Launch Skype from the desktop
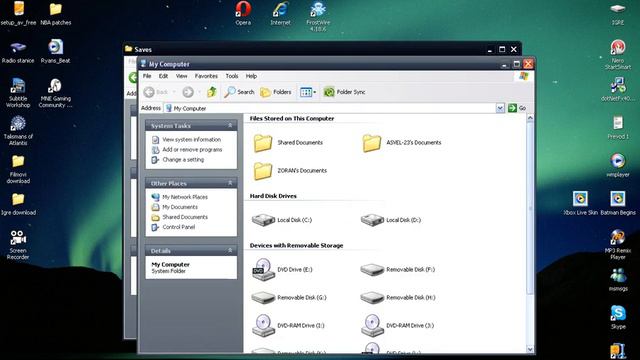Viewport: 640px width, 360px height. point(618,318)
